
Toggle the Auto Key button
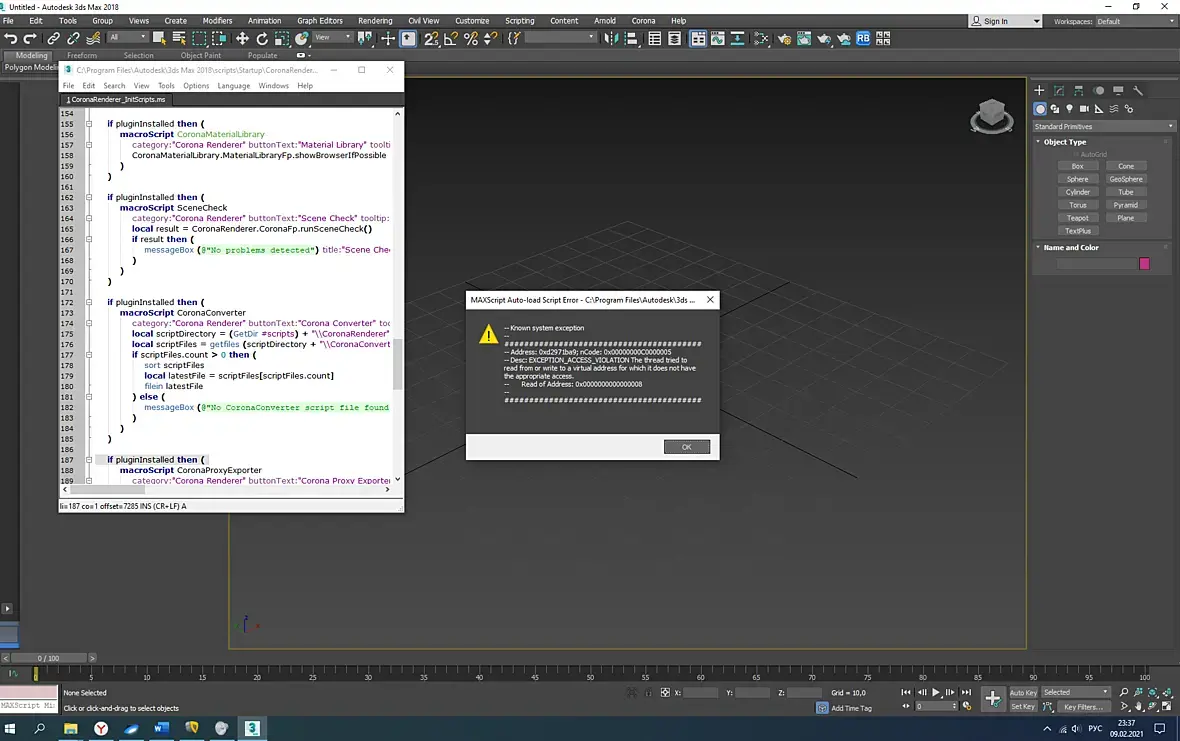pos(1023,692)
